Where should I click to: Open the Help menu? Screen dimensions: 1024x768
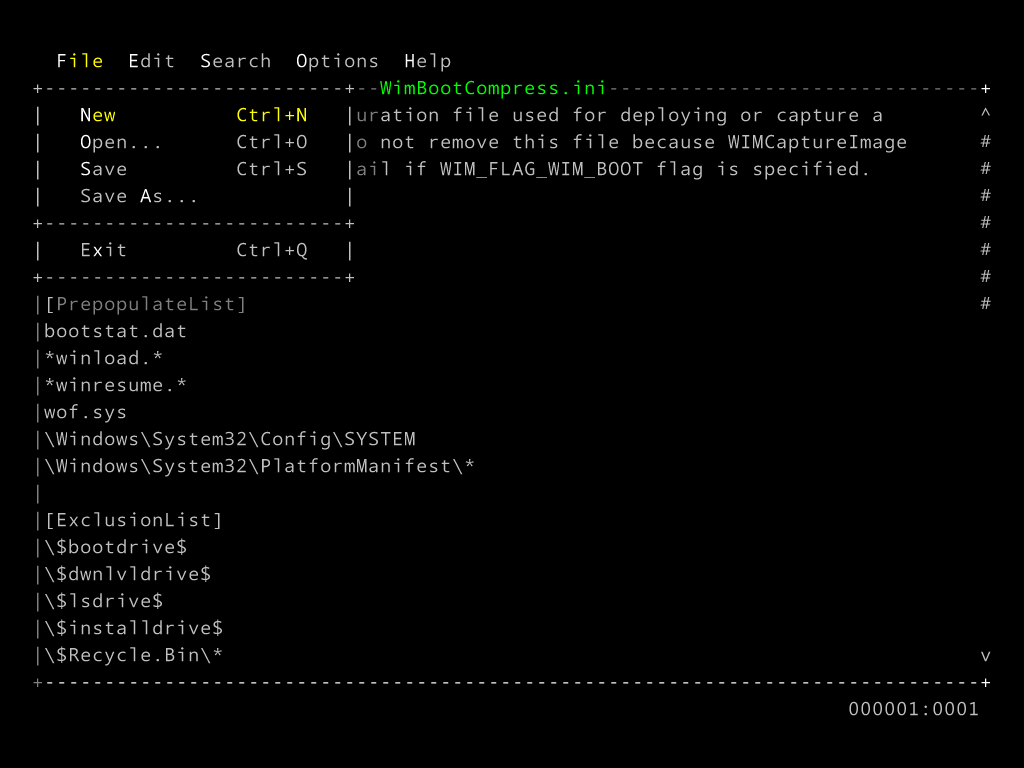click(x=427, y=61)
